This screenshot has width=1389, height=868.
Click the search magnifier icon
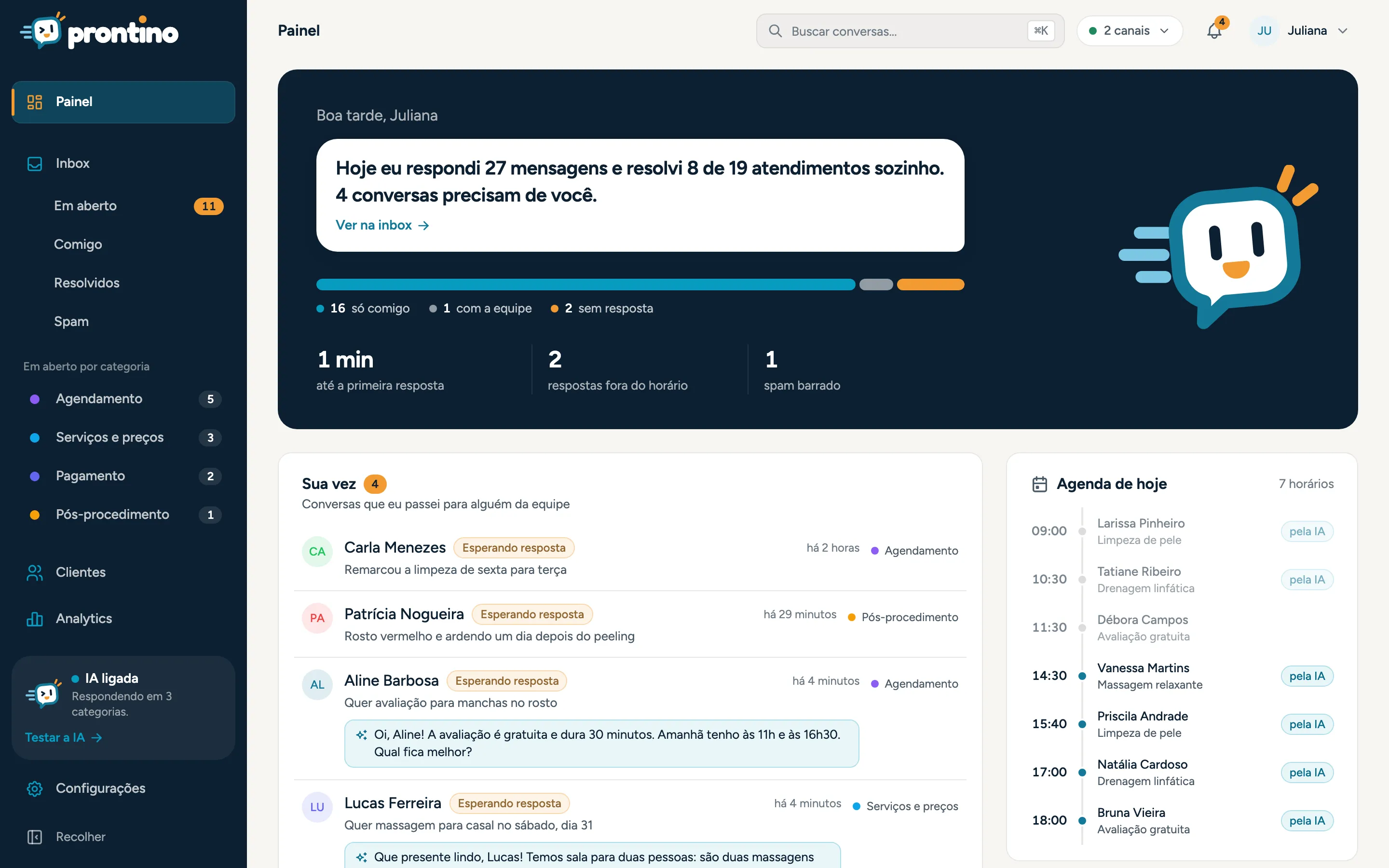775,31
